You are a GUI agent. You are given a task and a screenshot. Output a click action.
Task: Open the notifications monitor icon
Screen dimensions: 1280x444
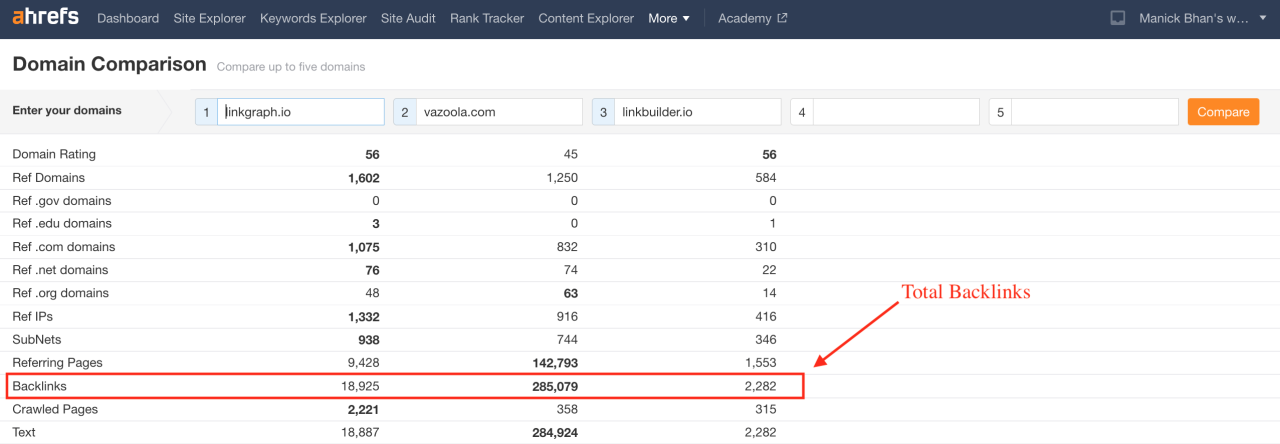pyautogui.click(x=1118, y=19)
